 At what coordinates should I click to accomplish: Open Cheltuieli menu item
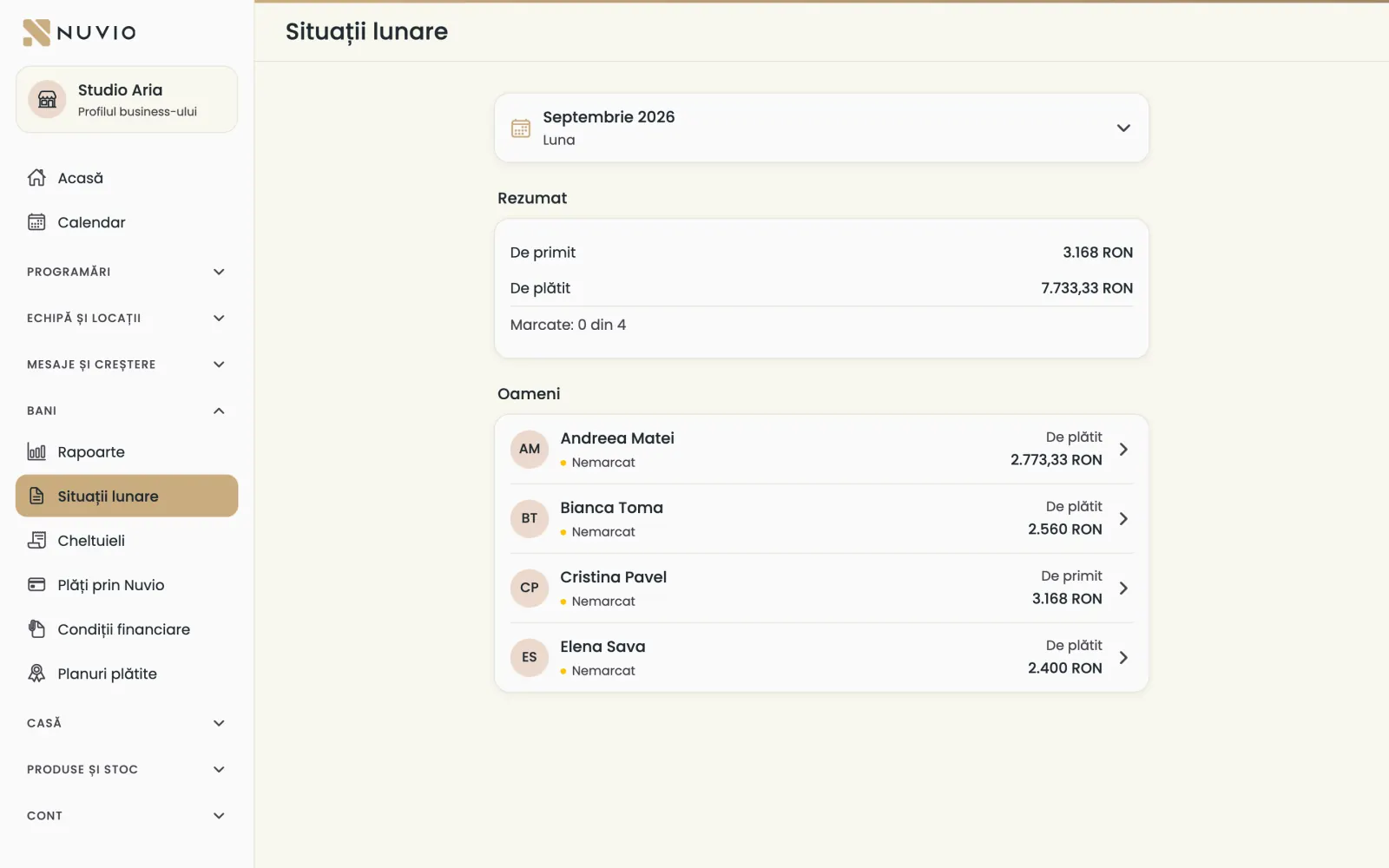point(127,540)
